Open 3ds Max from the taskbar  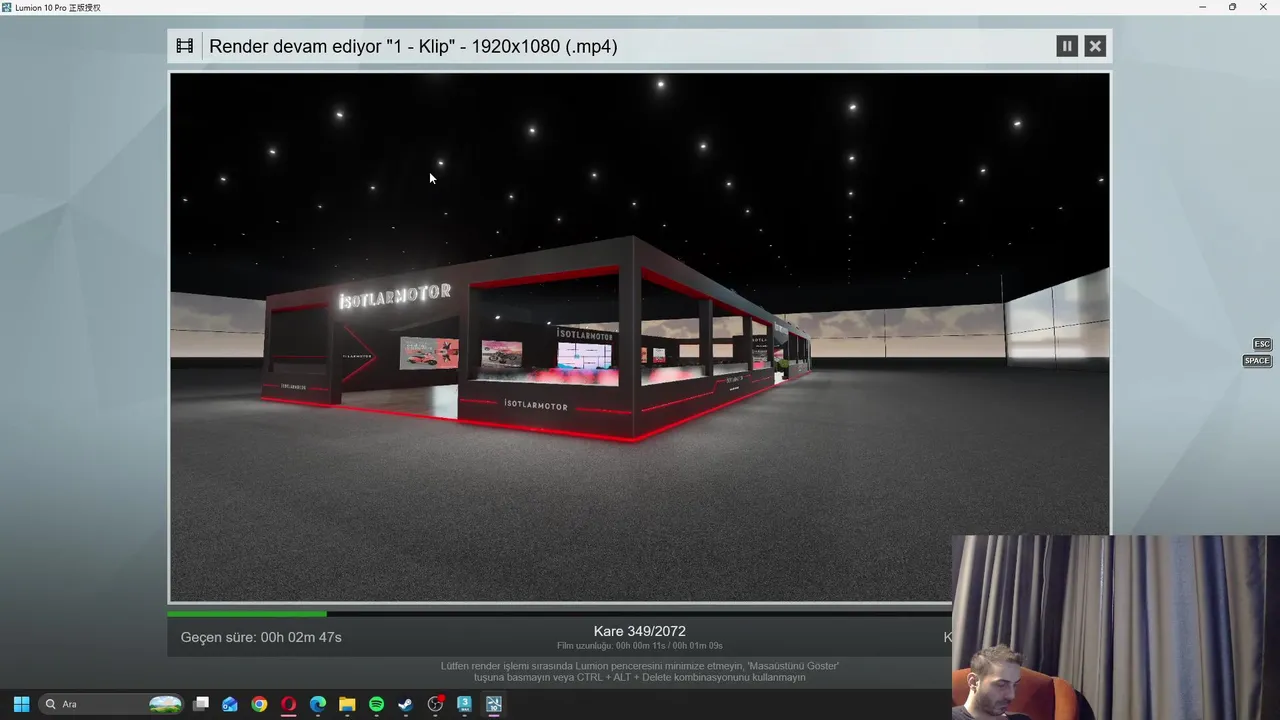464,704
